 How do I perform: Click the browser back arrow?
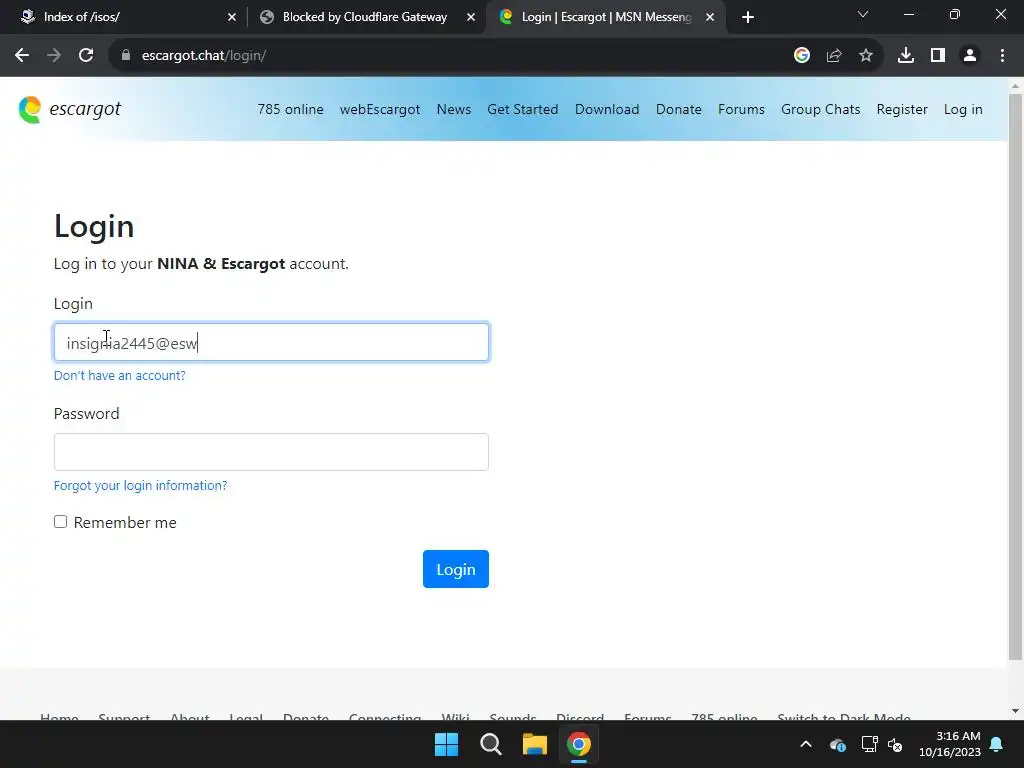(x=22, y=56)
